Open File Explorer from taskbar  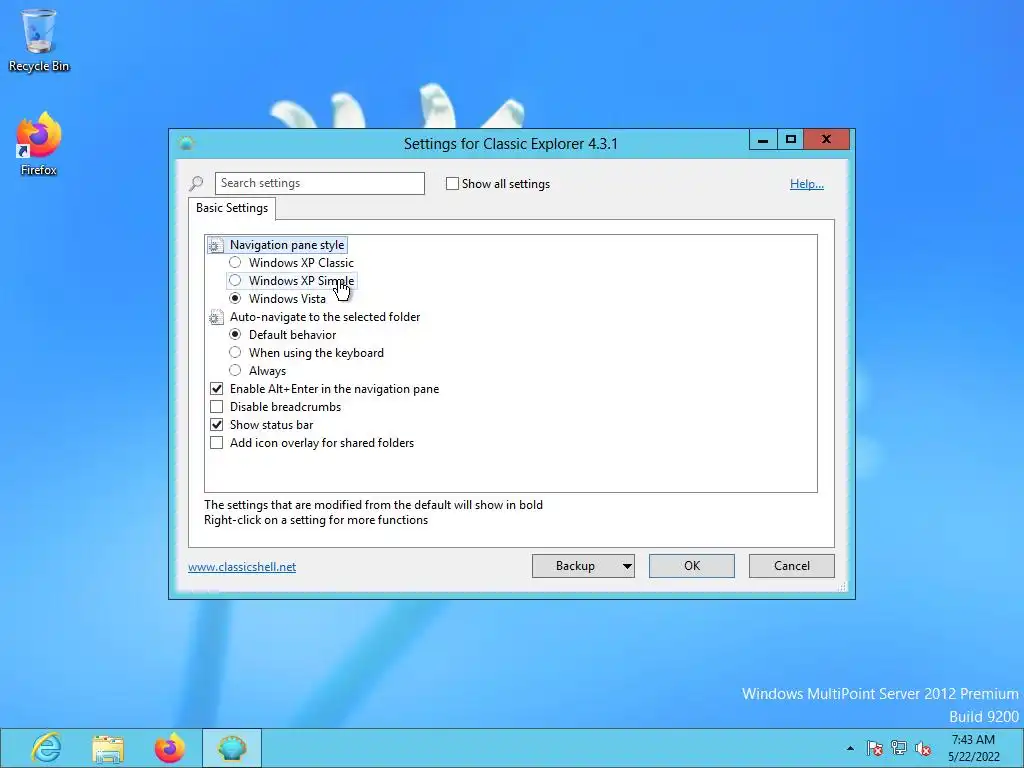click(108, 748)
